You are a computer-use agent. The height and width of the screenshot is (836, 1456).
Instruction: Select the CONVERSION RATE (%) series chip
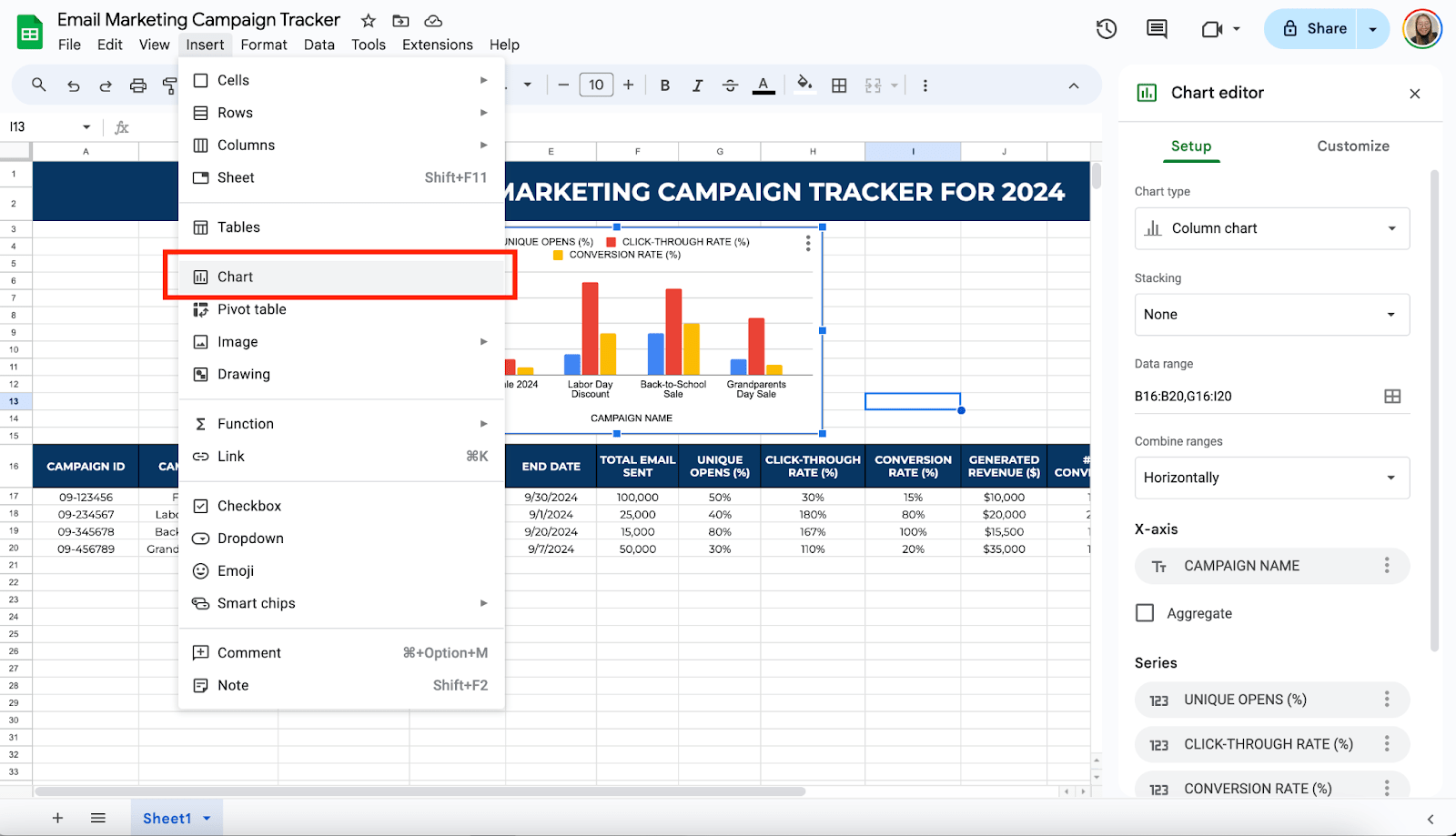(x=1272, y=788)
